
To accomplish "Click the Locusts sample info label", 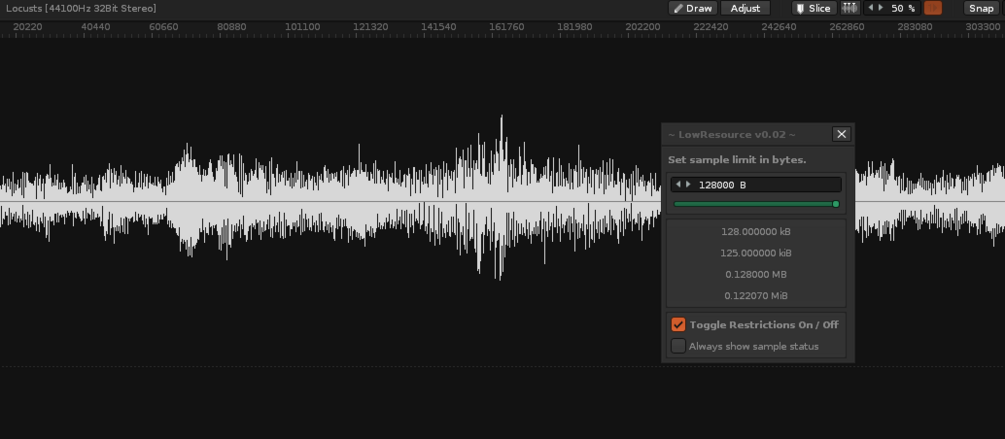I will (x=81, y=8).
